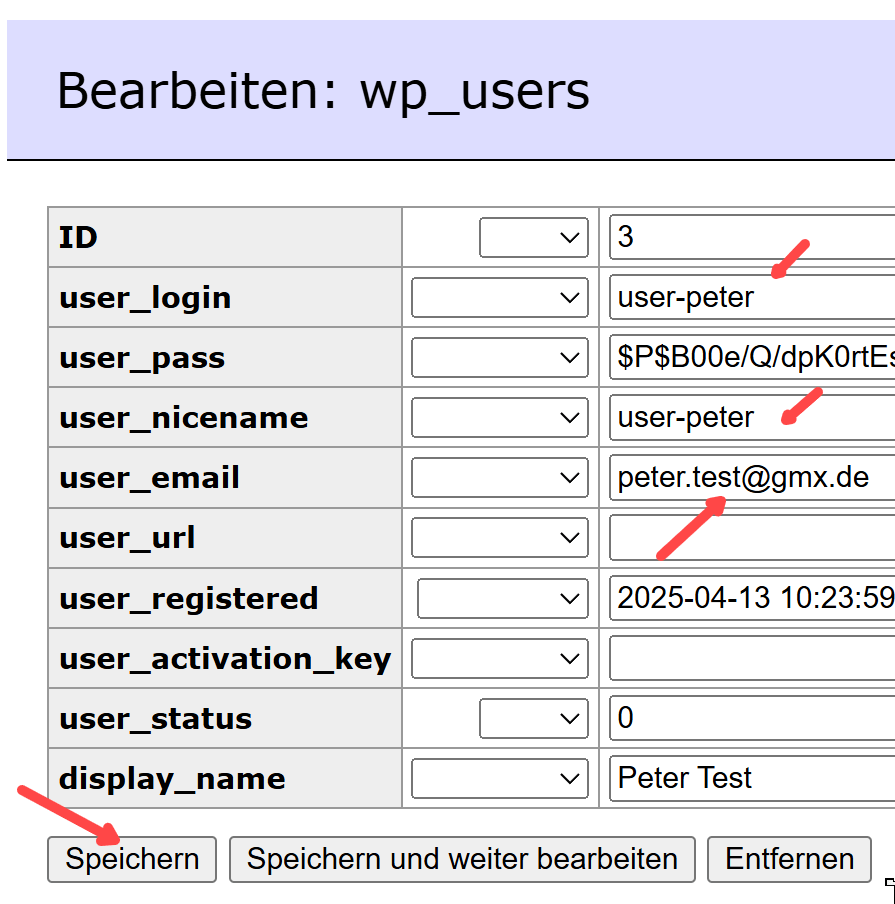Open the function dropdown for ID row
Screen dimensions: 895x904
pyautogui.click(x=533, y=238)
